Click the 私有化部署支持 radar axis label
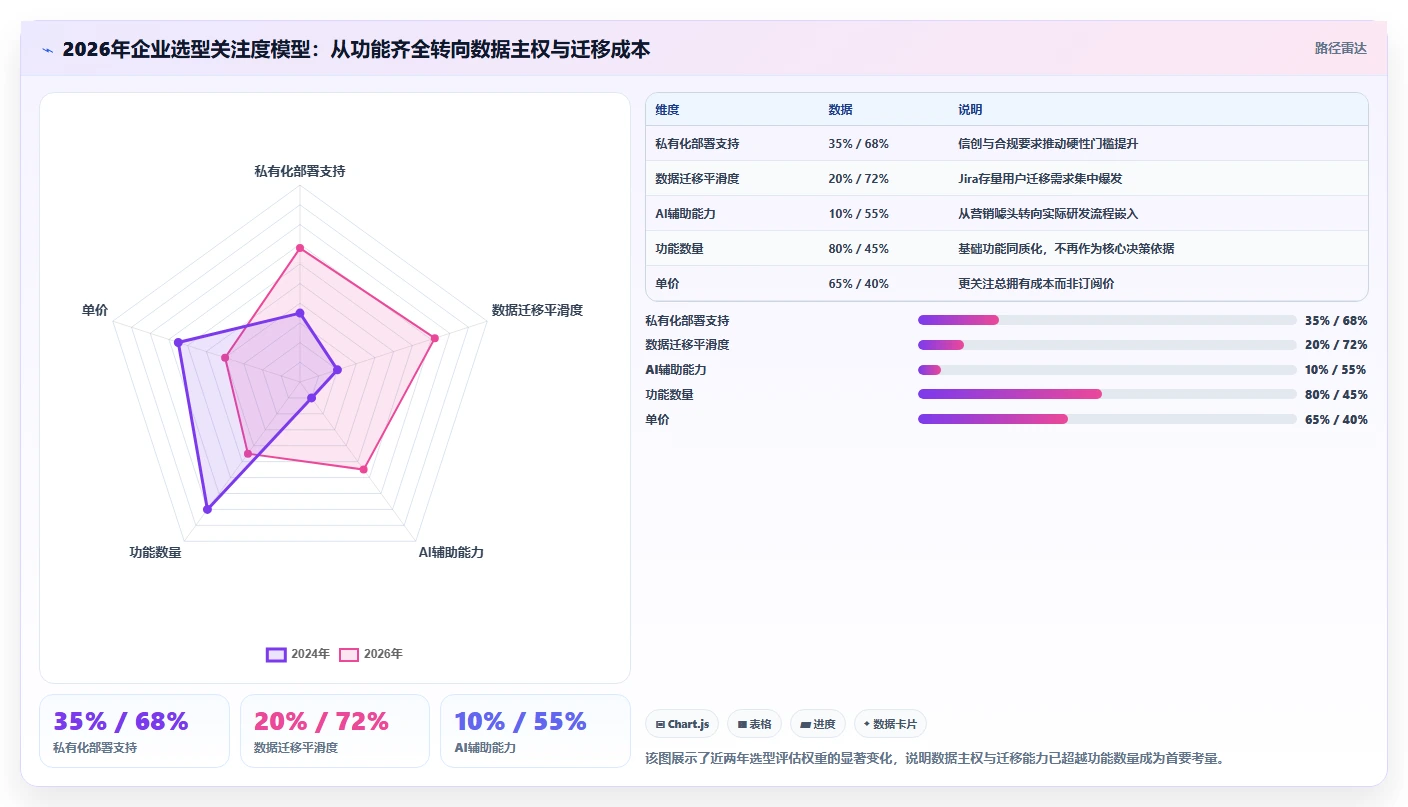1408x807 pixels. click(x=300, y=172)
